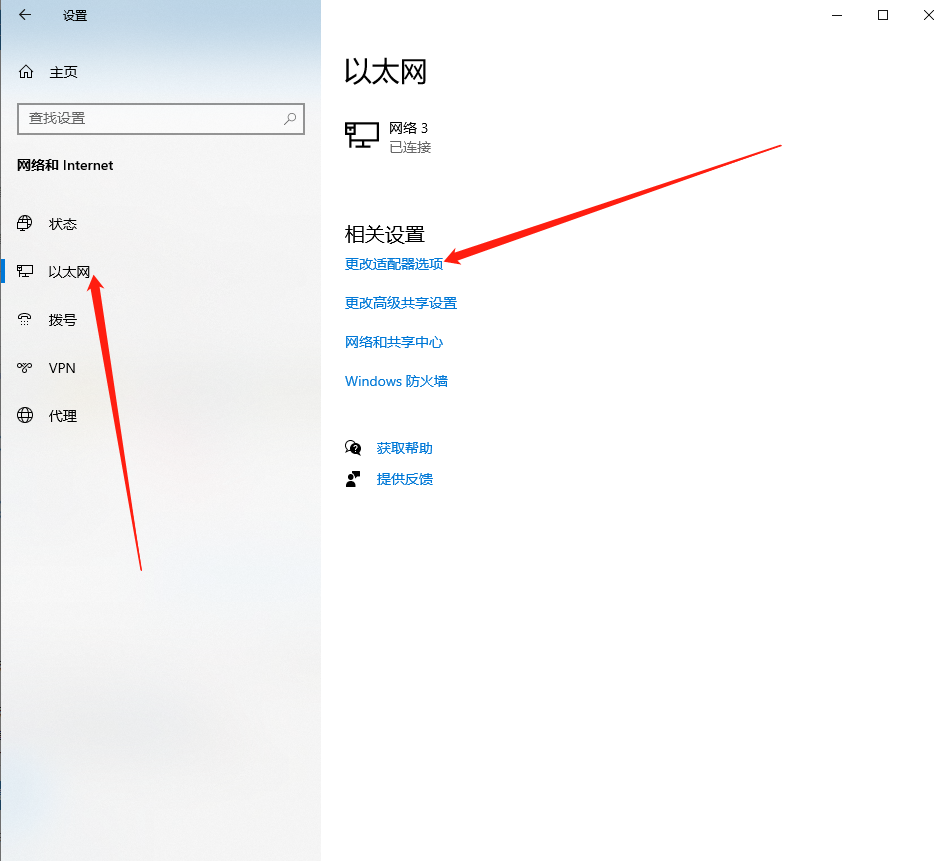Click the home icon next to 主页
The height and width of the screenshot is (861, 951).
pyautogui.click(x=25, y=71)
